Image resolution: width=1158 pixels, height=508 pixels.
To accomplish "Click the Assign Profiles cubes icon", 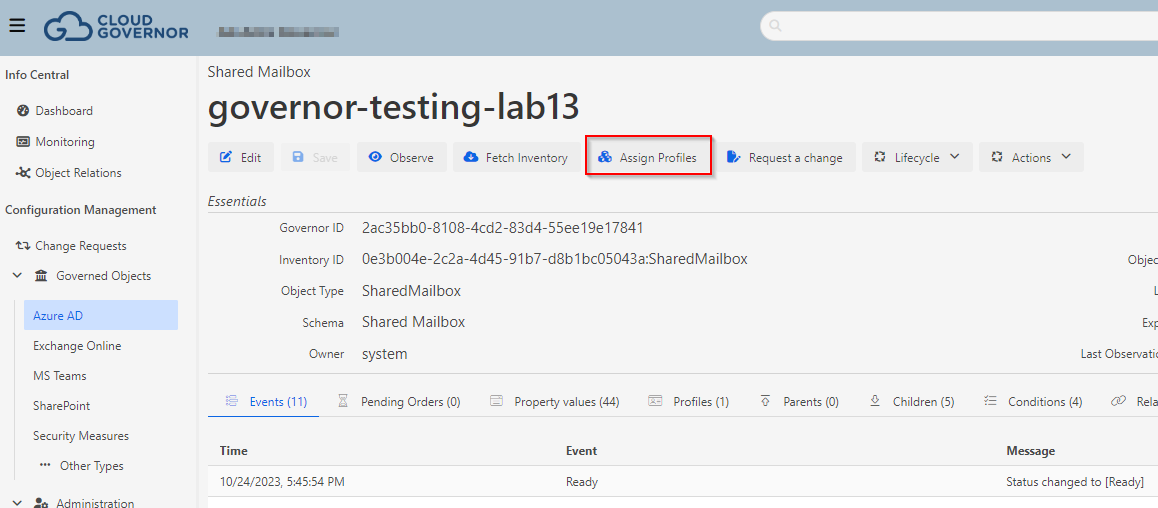I will coord(605,157).
